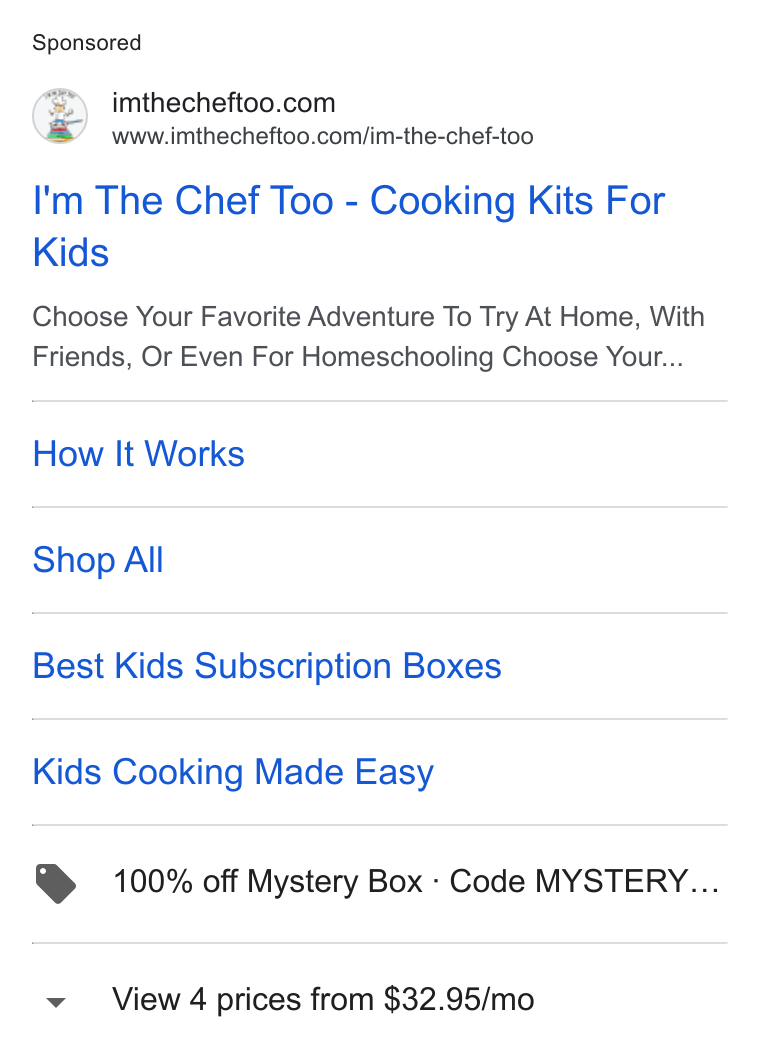This screenshot has height=1060, width=760.
Task: Select the Kids Cooking Made Easy link
Action: pyautogui.click(x=233, y=772)
